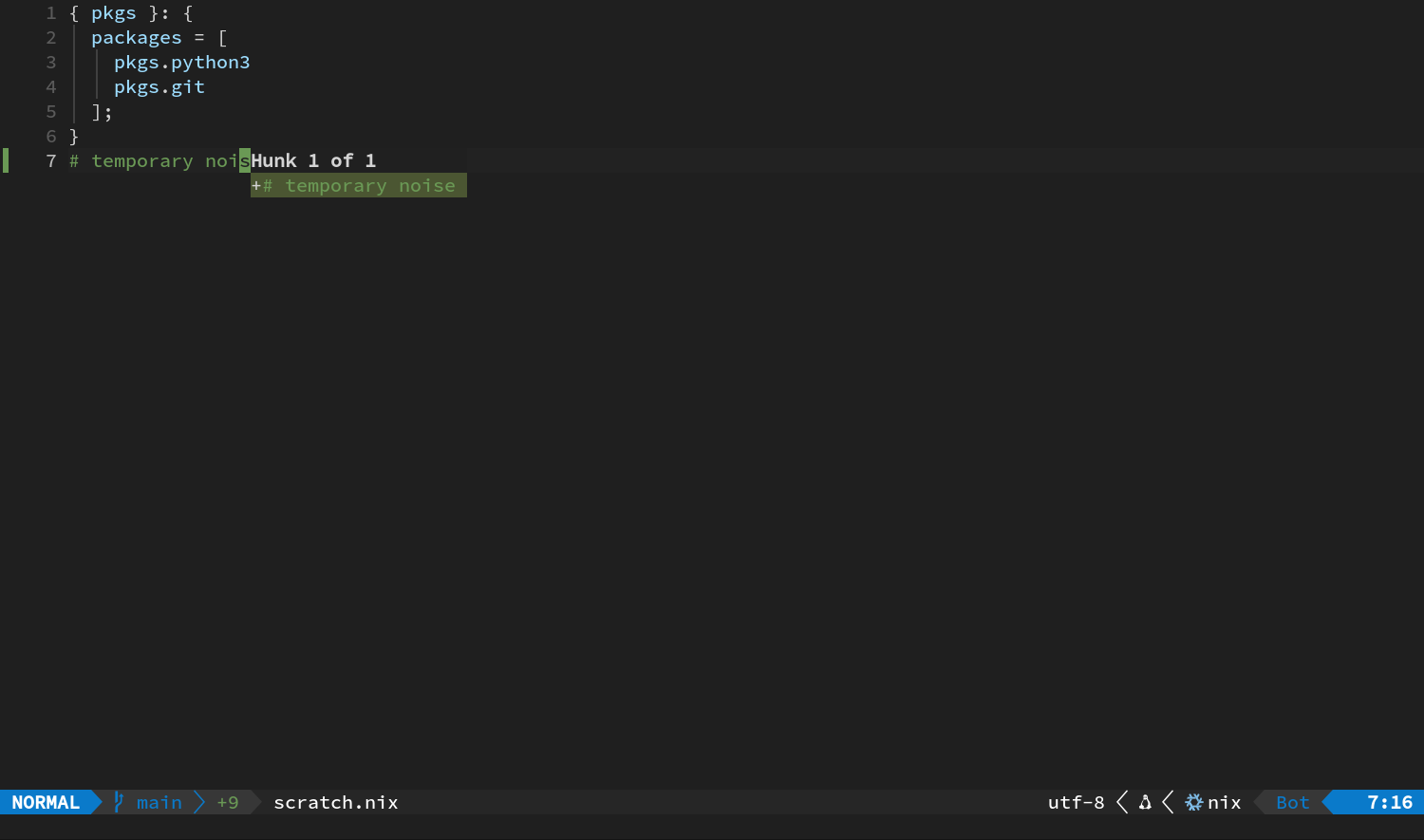Click the main branch name

(x=159, y=802)
